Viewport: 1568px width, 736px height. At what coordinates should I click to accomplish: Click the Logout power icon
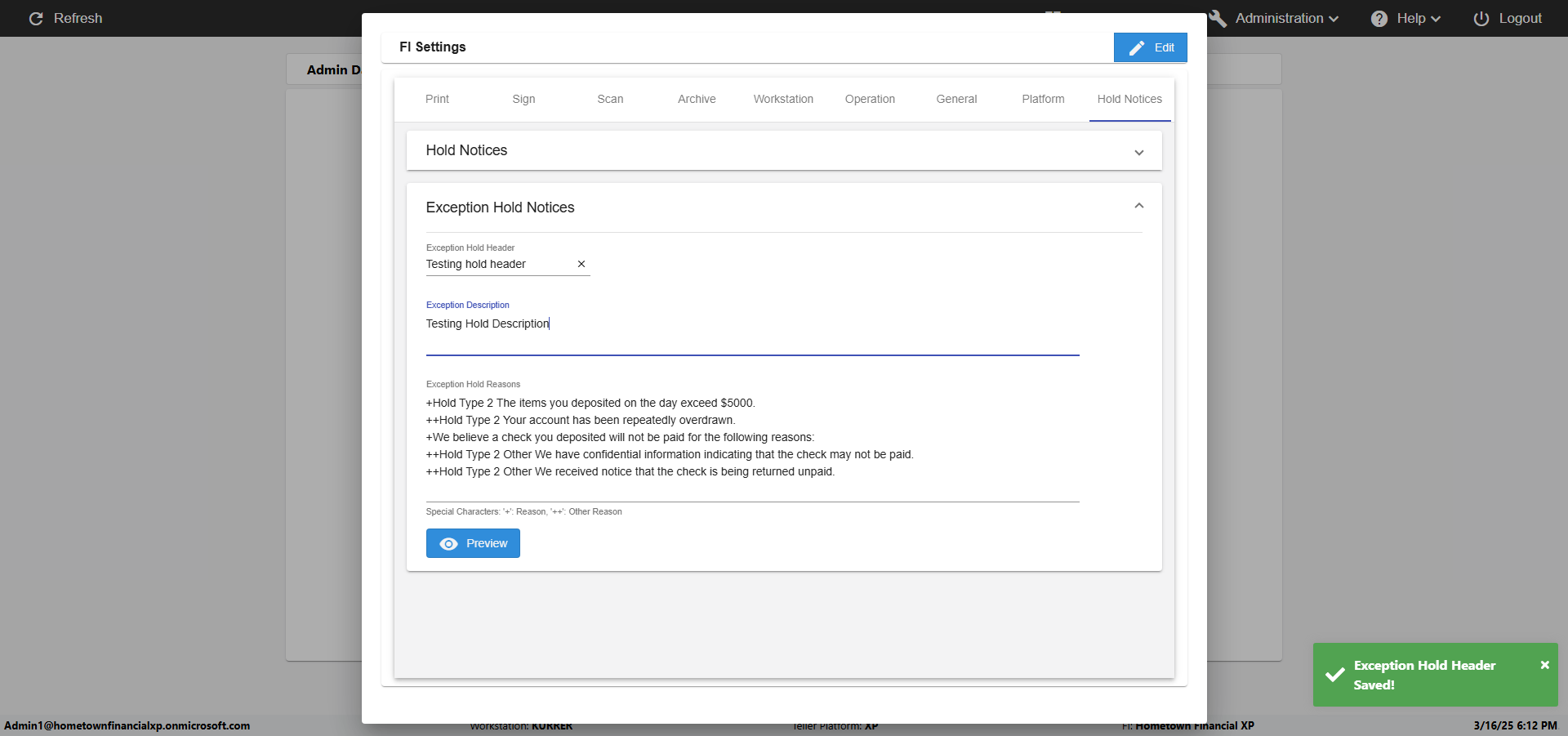[1481, 19]
